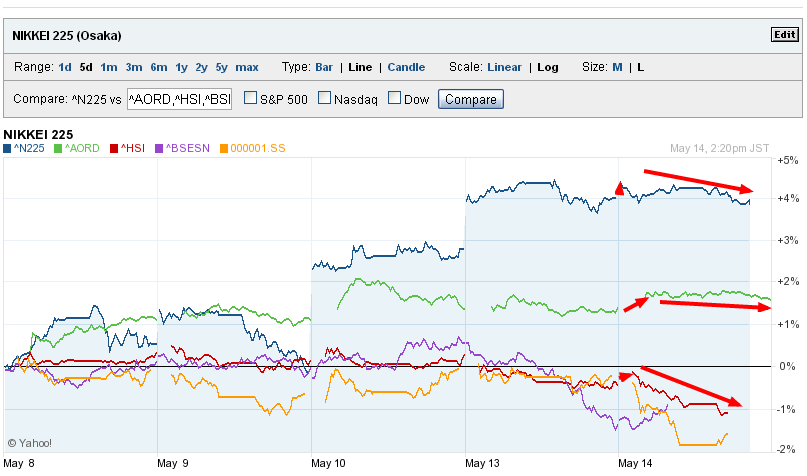Show the 1y range
This screenshot has width=807, height=476.
(x=181, y=68)
